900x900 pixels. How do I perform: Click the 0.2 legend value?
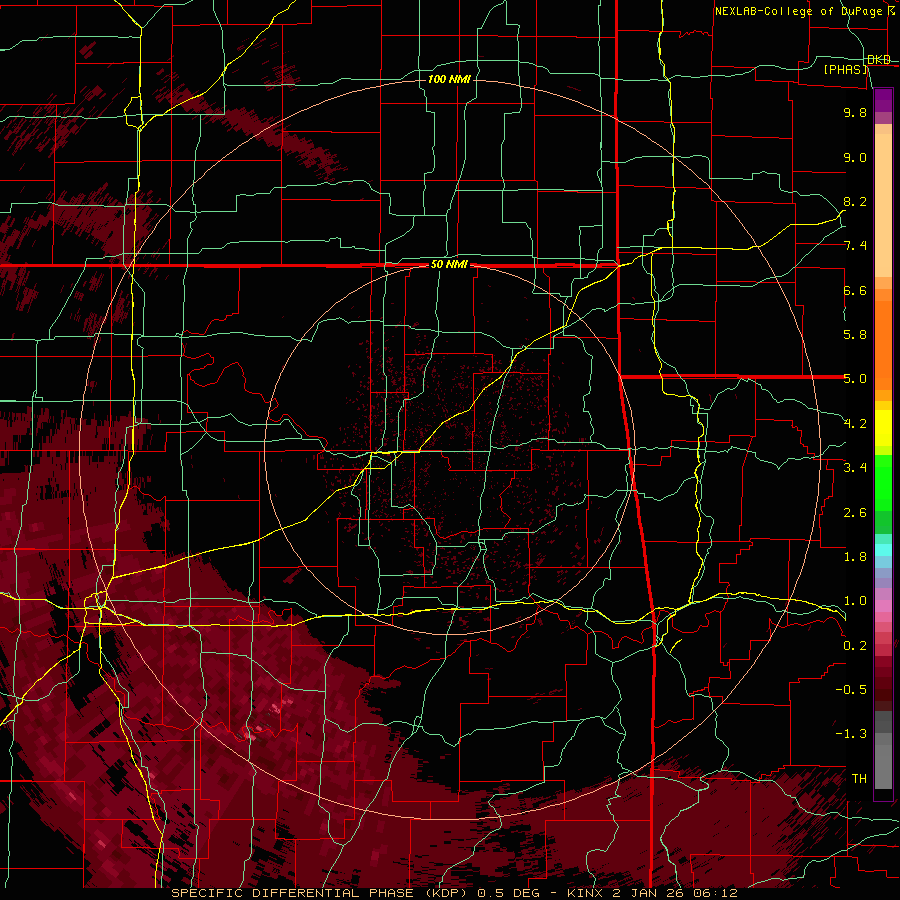(855, 646)
